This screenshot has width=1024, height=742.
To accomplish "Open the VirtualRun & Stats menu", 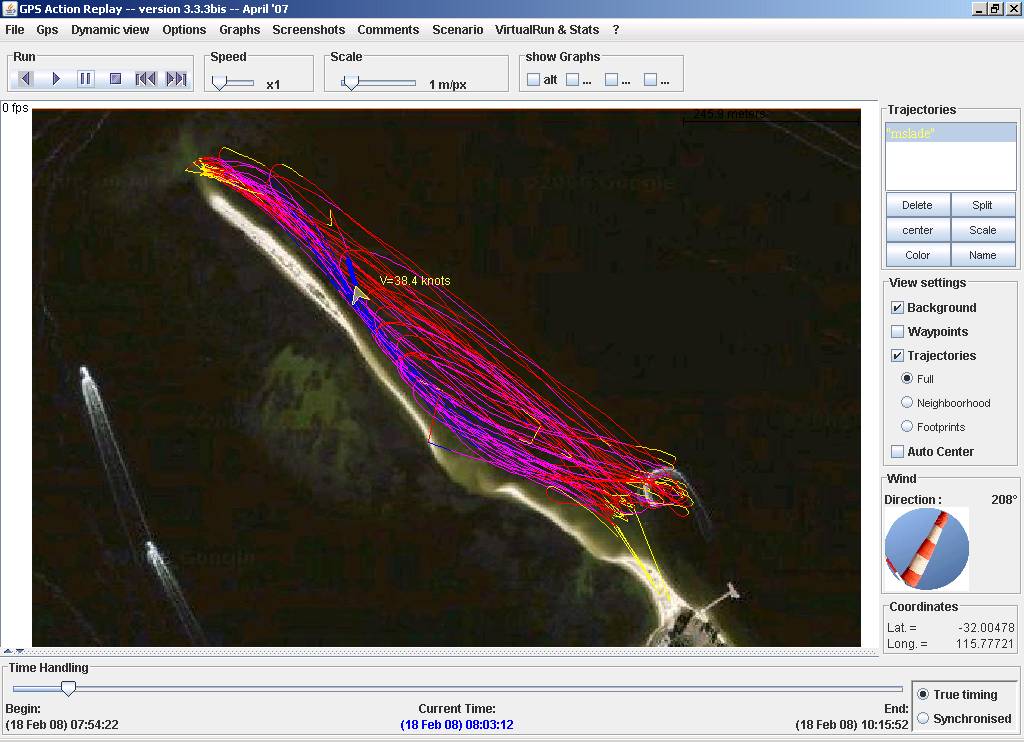I will 547,30.
